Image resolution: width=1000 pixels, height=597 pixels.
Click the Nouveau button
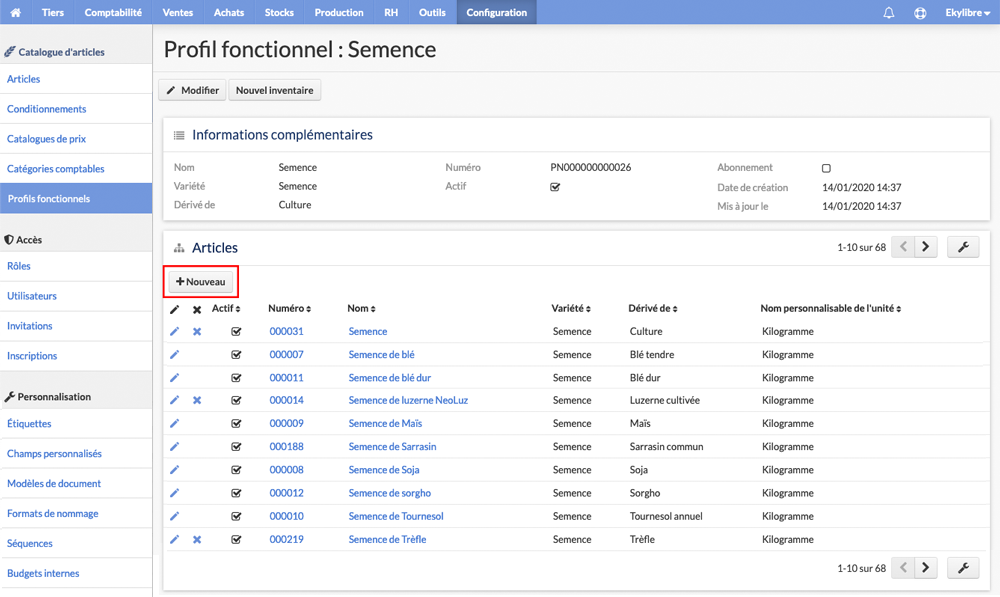[x=201, y=281]
